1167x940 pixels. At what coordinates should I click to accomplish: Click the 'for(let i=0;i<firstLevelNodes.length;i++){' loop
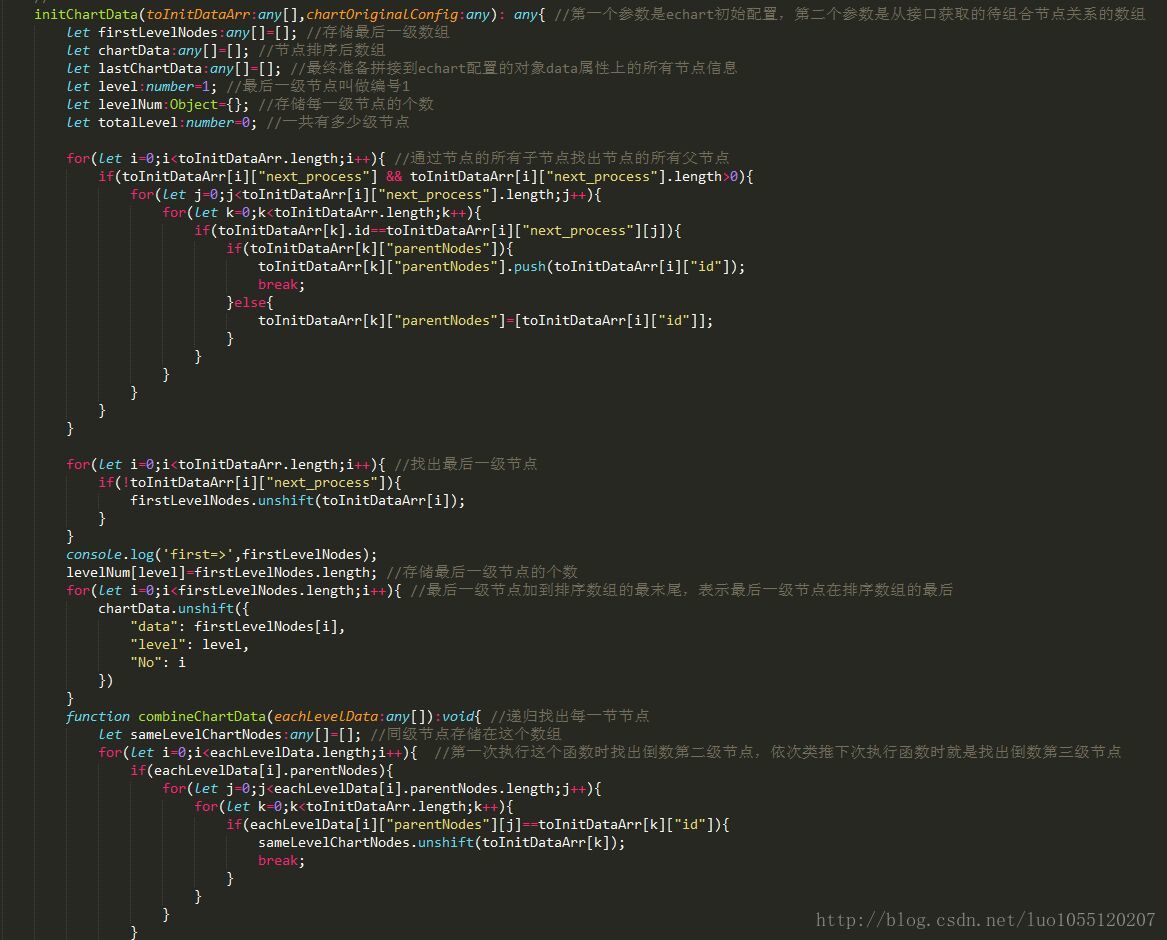click(x=234, y=590)
